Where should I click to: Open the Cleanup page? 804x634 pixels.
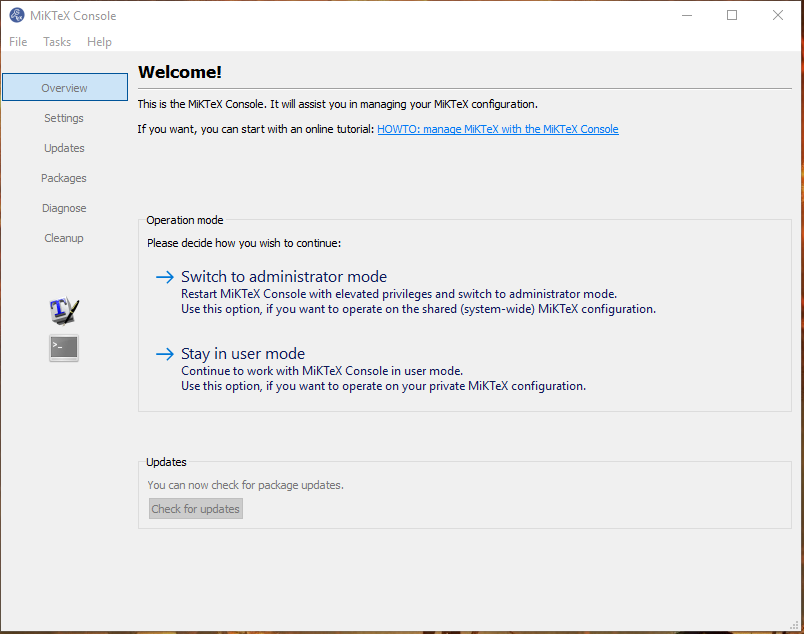pos(64,238)
